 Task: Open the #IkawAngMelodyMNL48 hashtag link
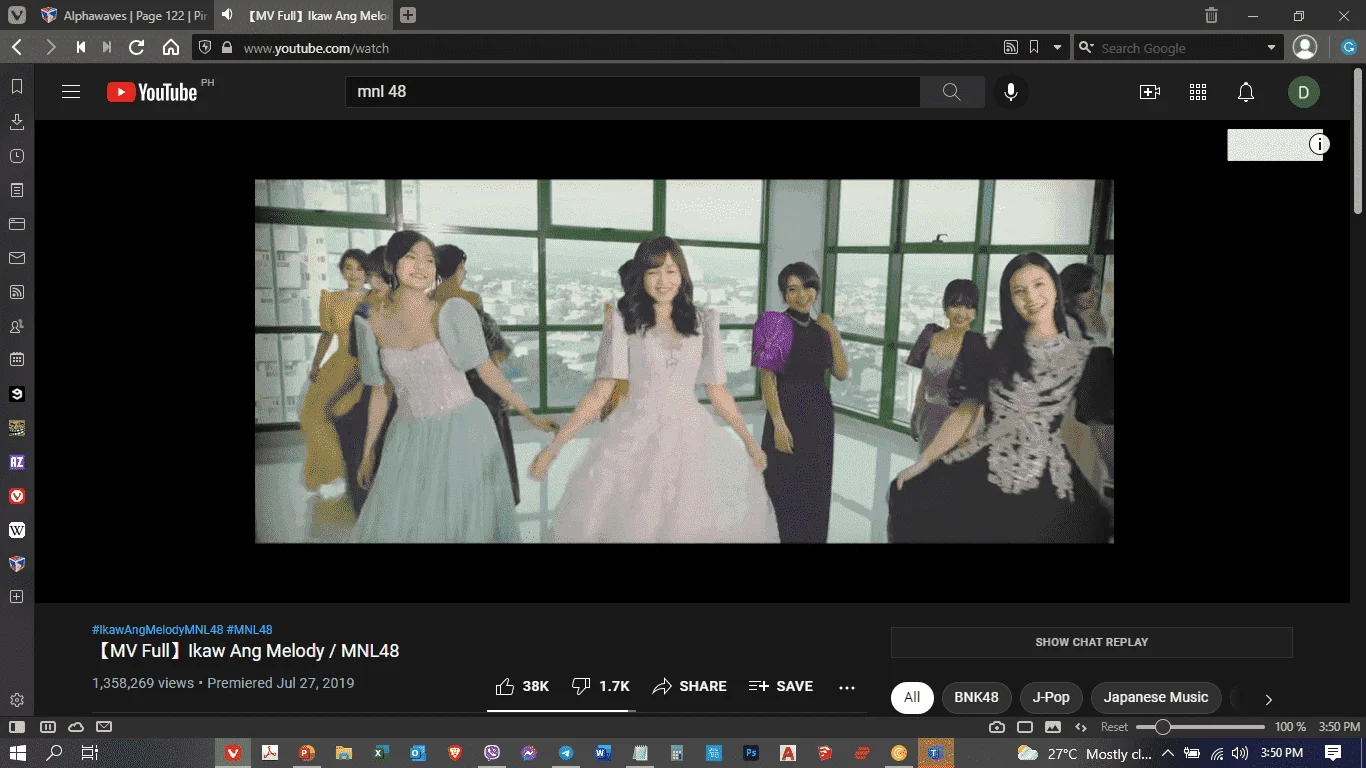157,630
